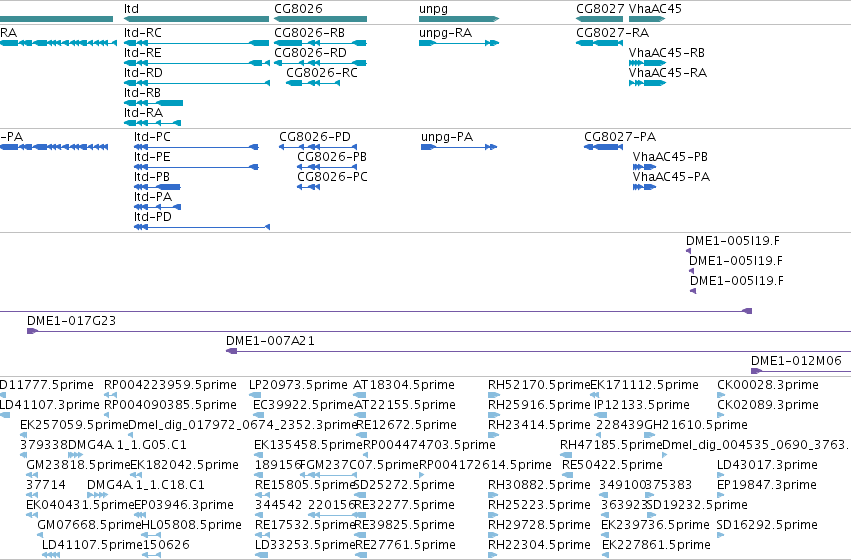Image resolution: width=851 pixels, height=560 pixels.
Task: Click the RH30882.5prime EST label
Action: [539, 486]
